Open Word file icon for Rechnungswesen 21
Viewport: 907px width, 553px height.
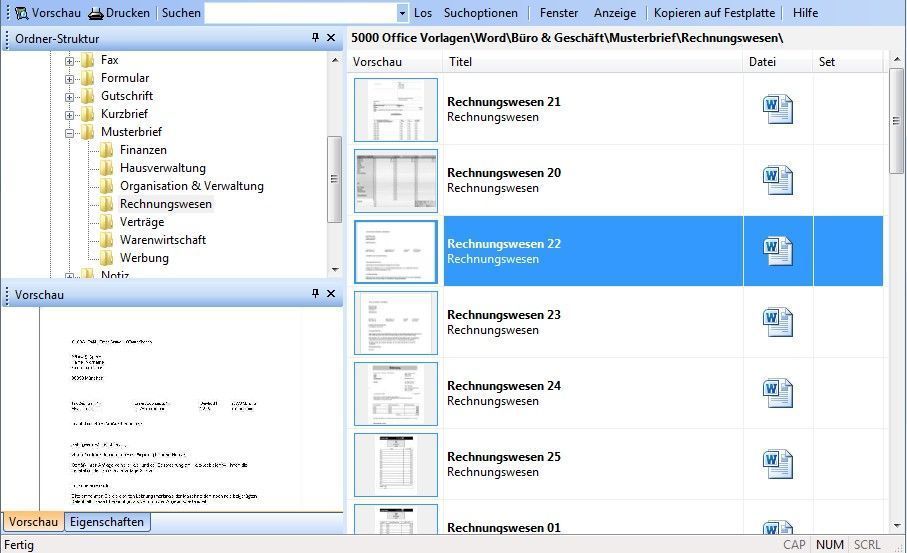(x=777, y=108)
